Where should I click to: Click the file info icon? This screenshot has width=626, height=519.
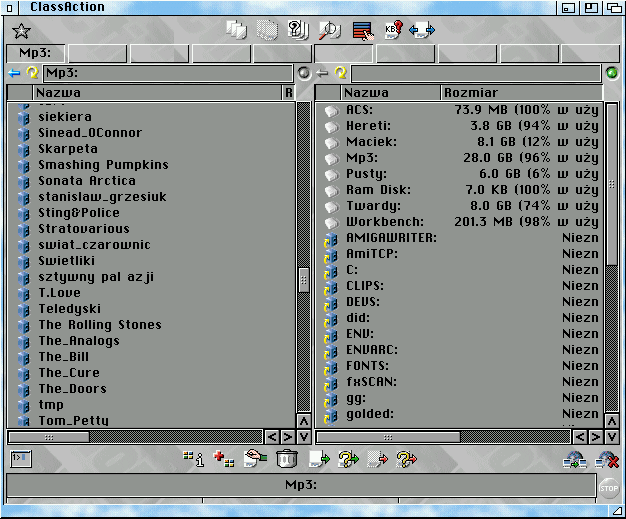pos(193,459)
